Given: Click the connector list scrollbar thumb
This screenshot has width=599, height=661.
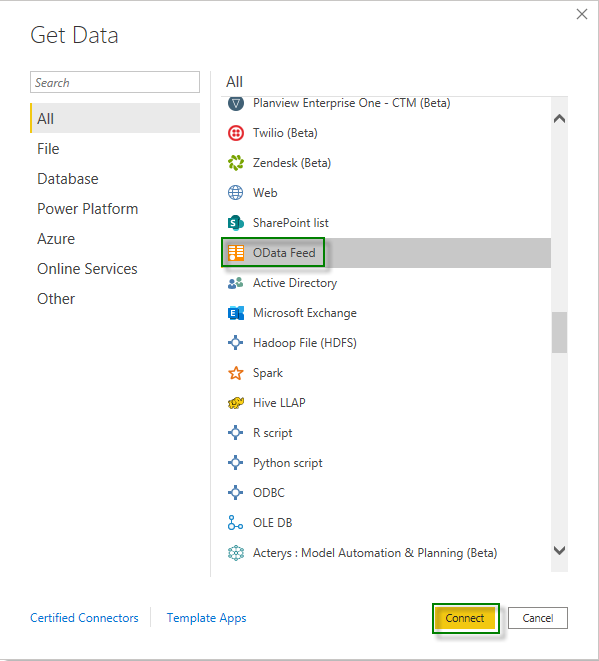Looking at the screenshot, I should click(x=559, y=332).
